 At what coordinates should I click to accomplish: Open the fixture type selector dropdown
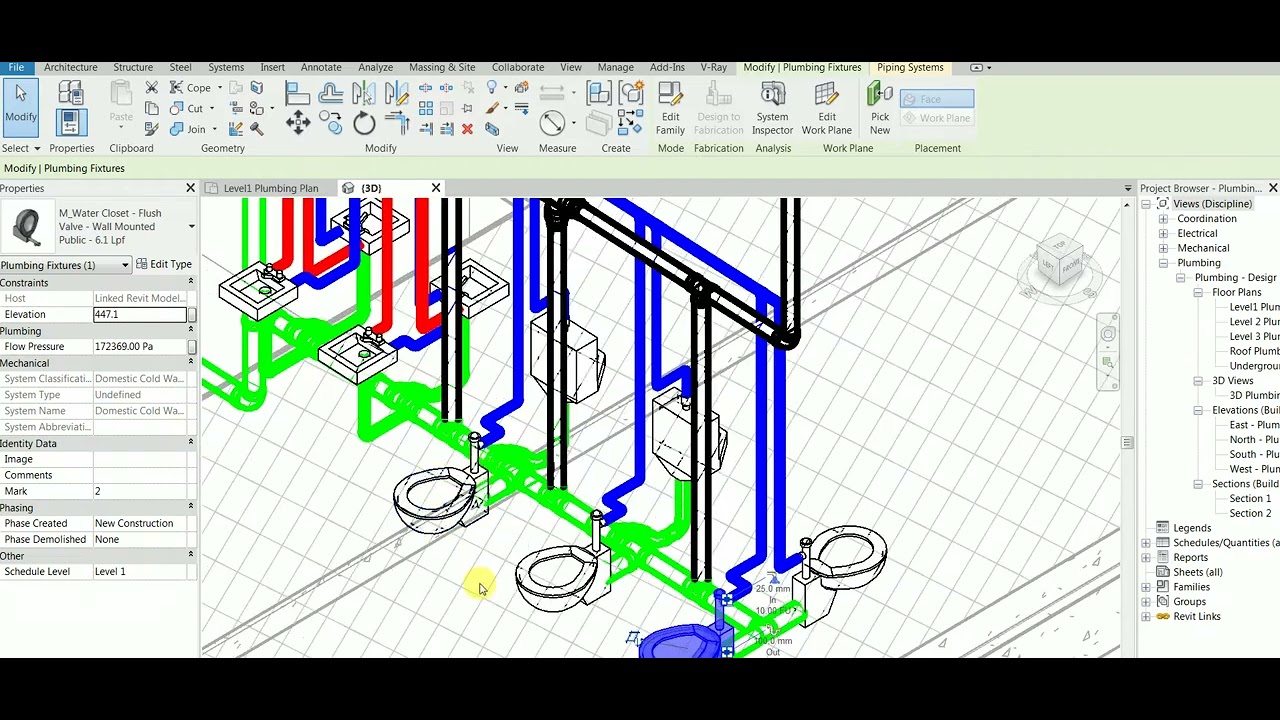pos(191,227)
